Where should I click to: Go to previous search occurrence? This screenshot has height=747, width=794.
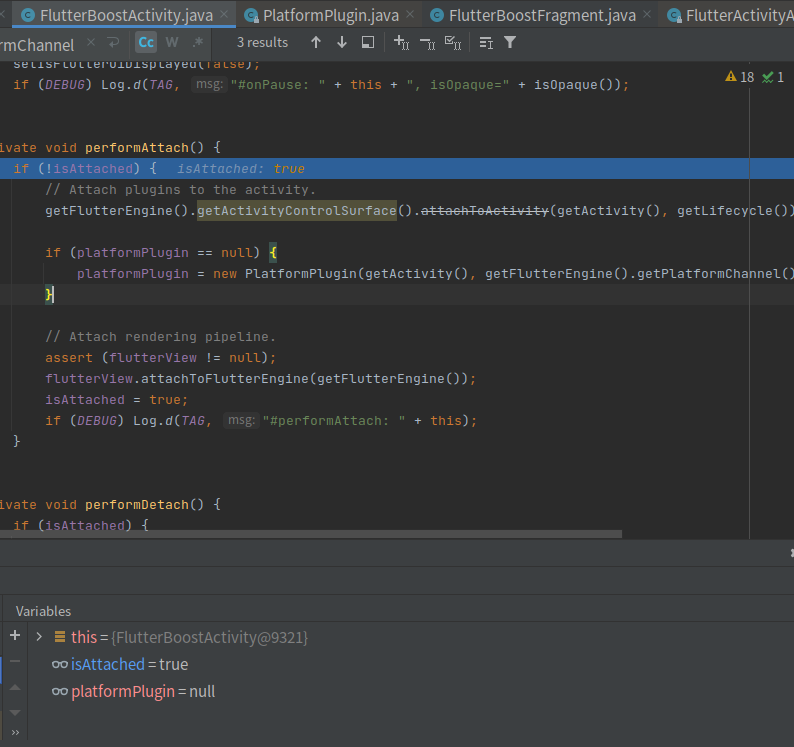pos(315,43)
